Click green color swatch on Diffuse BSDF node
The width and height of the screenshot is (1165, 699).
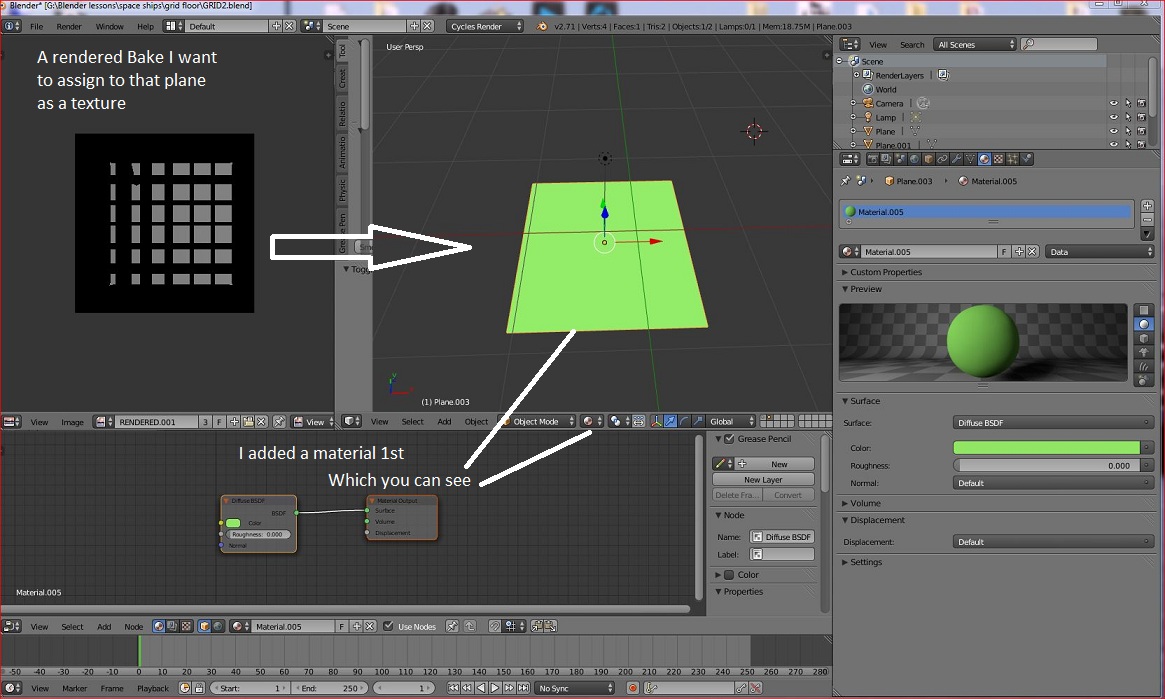233,523
